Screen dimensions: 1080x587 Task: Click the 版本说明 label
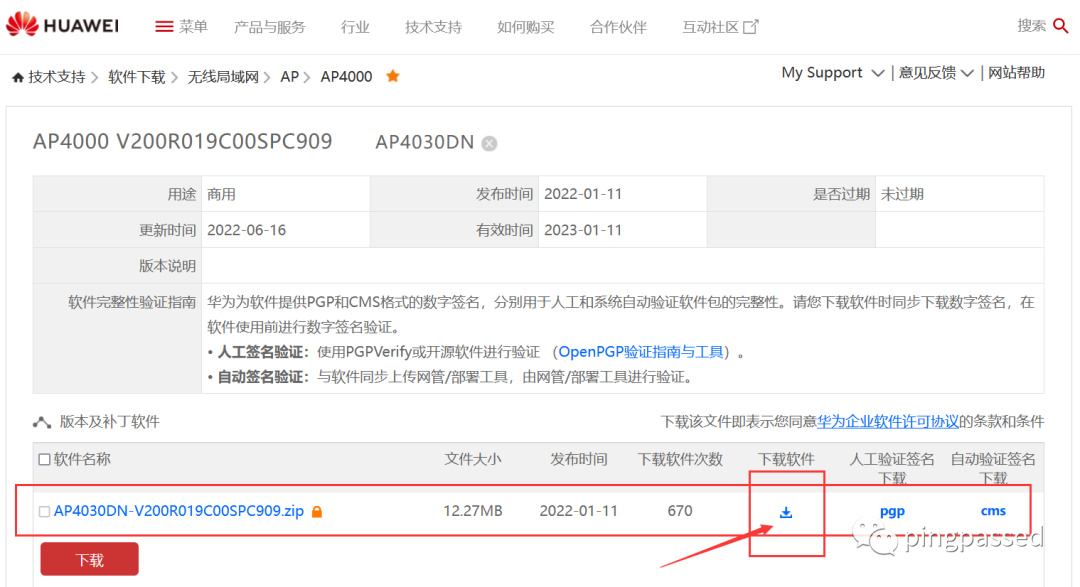coord(167,266)
